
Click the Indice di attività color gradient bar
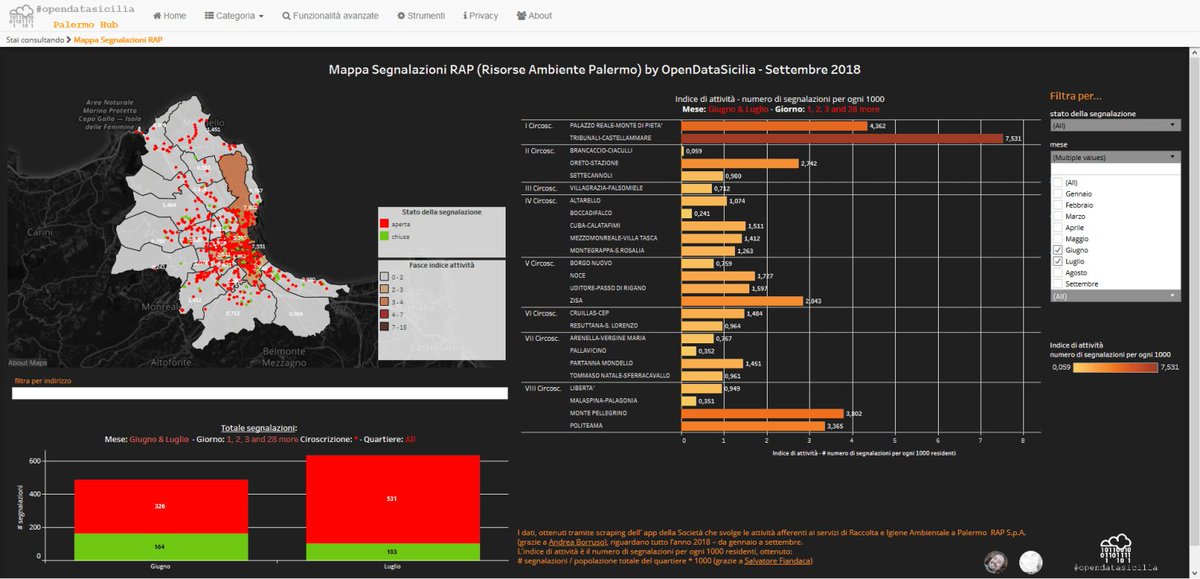coord(1113,367)
